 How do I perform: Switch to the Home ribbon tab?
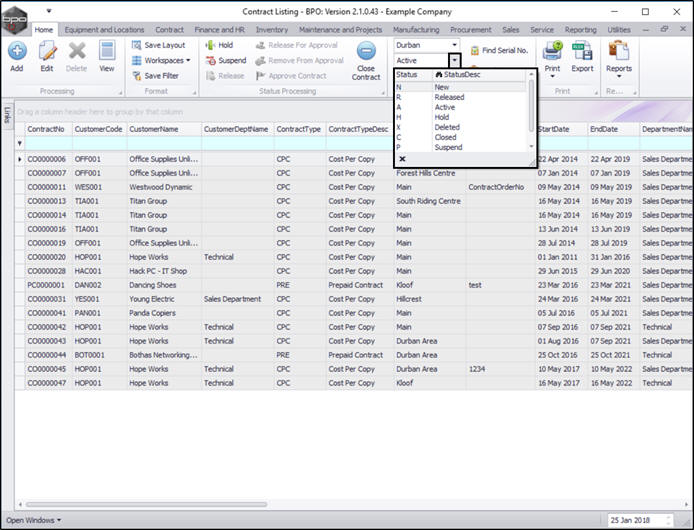tap(44, 30)
